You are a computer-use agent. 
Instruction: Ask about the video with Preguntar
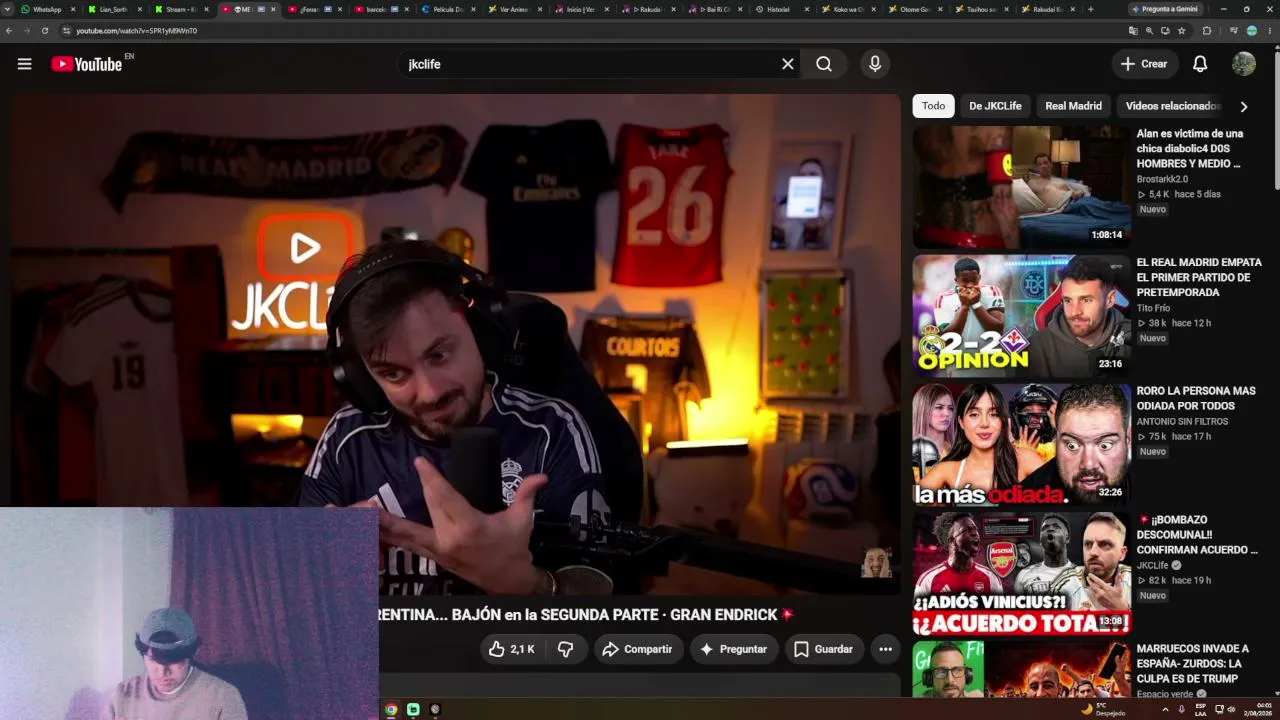(733, 649)
